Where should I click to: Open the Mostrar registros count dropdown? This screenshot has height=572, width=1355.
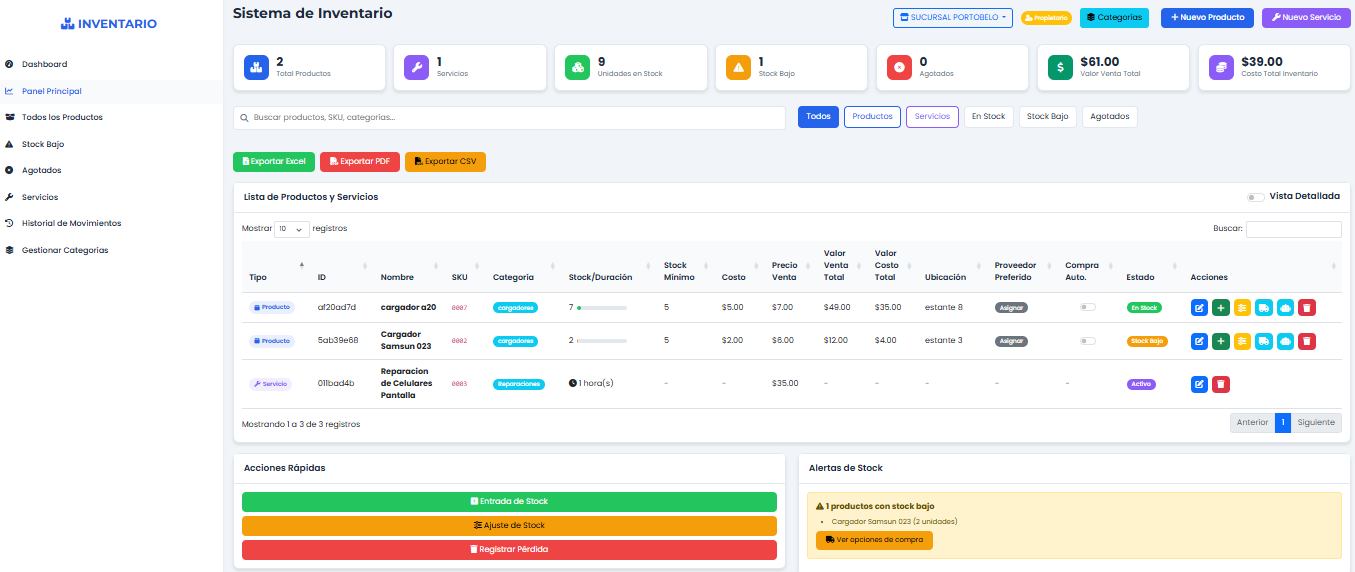click(292, 229)
